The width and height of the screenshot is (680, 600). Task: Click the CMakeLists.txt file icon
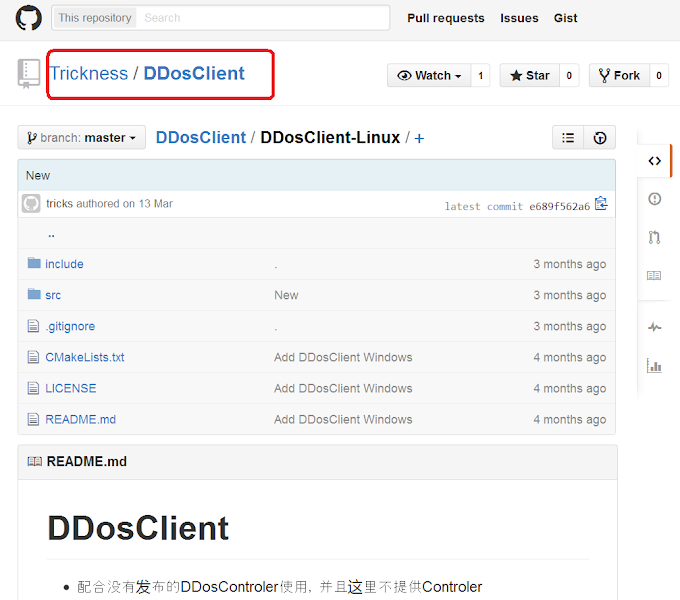33,357
